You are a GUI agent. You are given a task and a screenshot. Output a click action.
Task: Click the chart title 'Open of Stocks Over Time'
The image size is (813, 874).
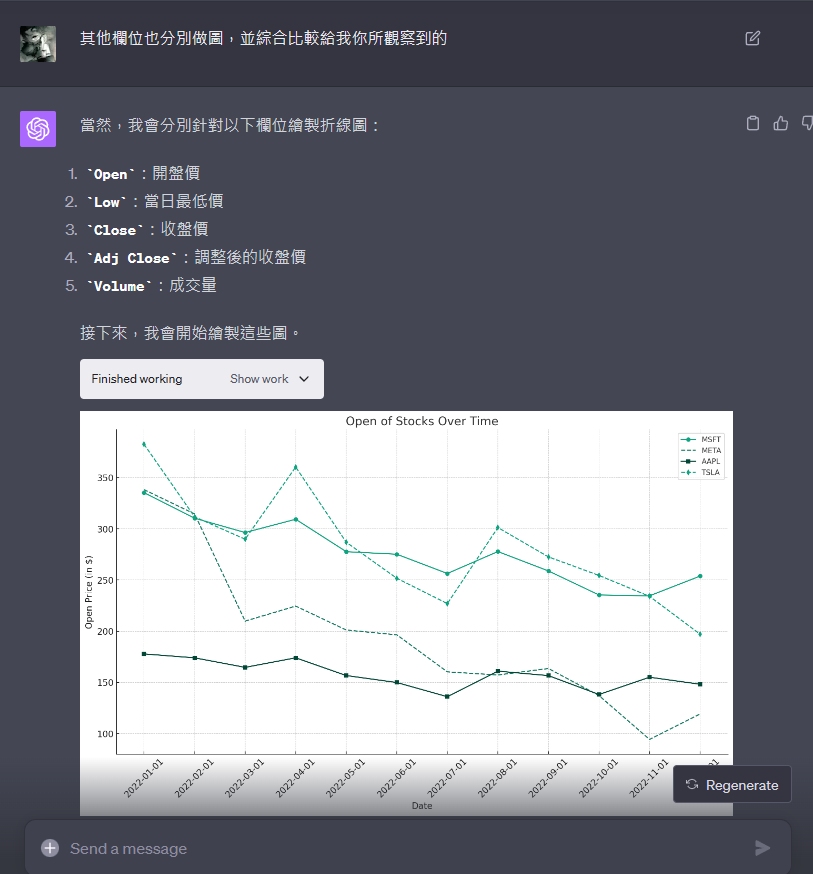pos(422,421)
